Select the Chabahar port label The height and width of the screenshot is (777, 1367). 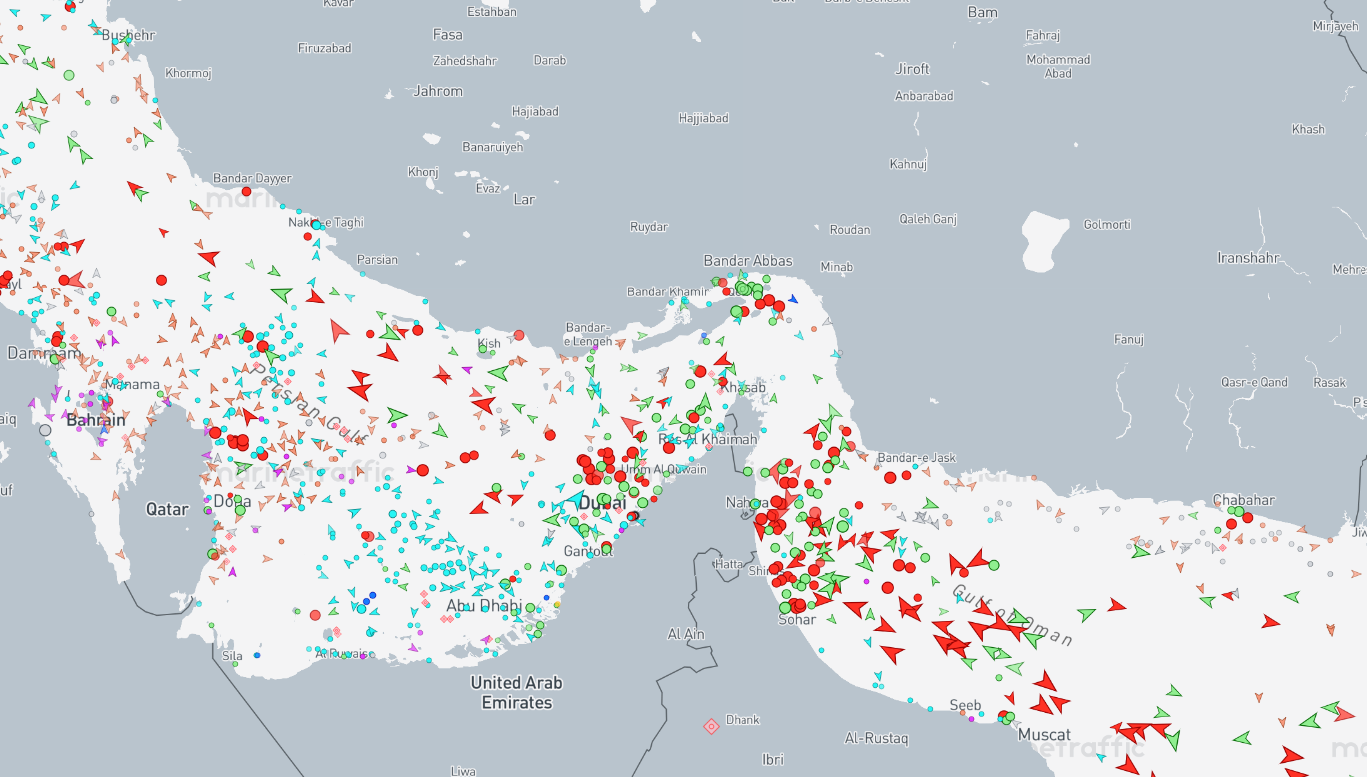[1243, 500]
